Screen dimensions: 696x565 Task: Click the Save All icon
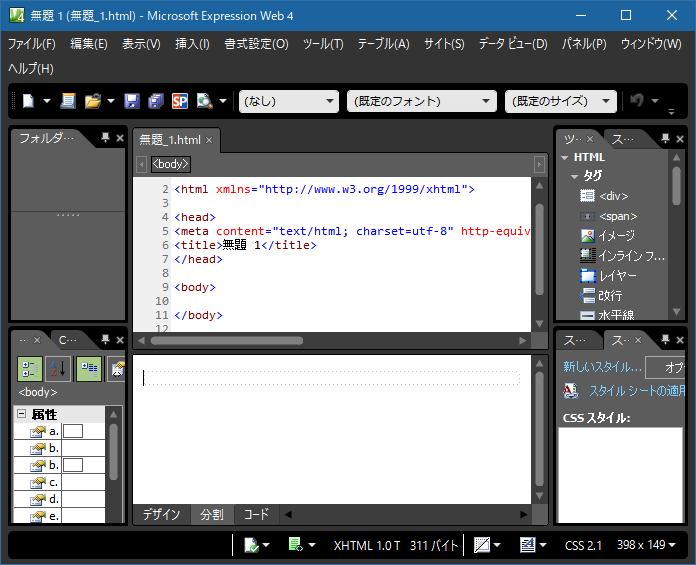tap(156, 101)
